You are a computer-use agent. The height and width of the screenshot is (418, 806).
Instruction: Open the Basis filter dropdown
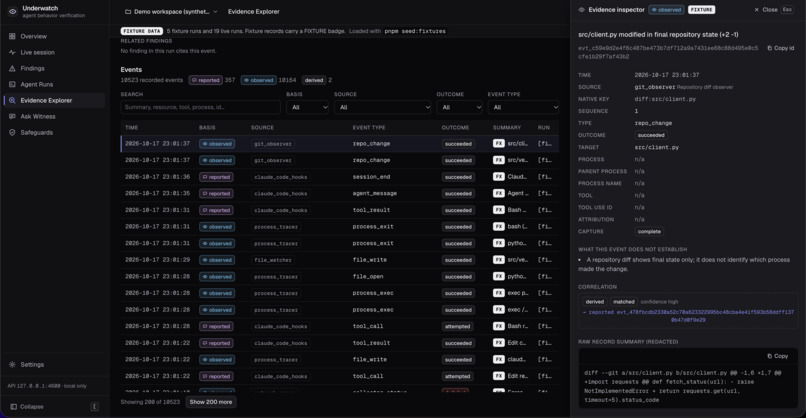307,107
